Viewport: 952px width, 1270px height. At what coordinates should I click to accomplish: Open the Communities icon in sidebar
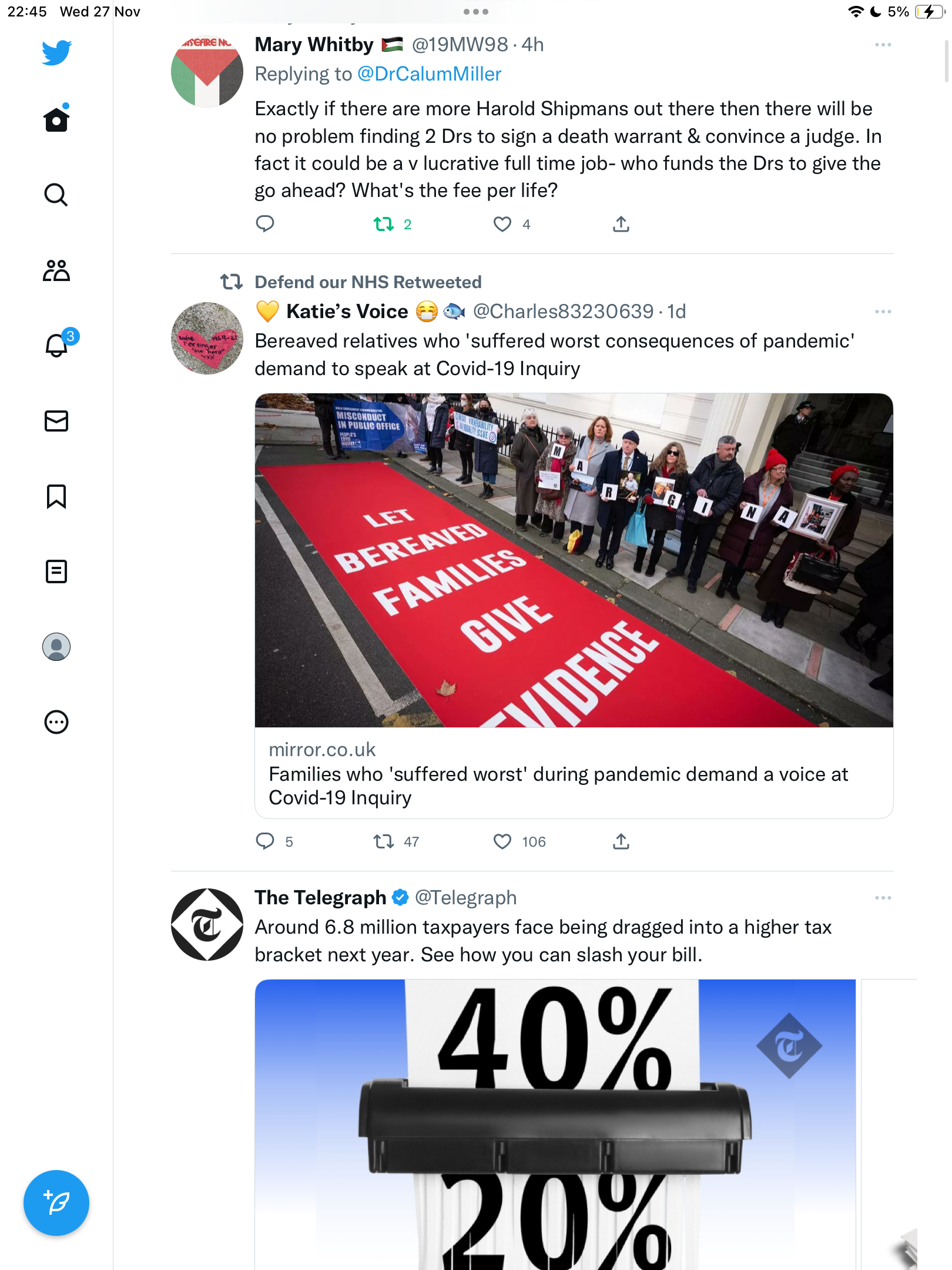pos(56,270)
